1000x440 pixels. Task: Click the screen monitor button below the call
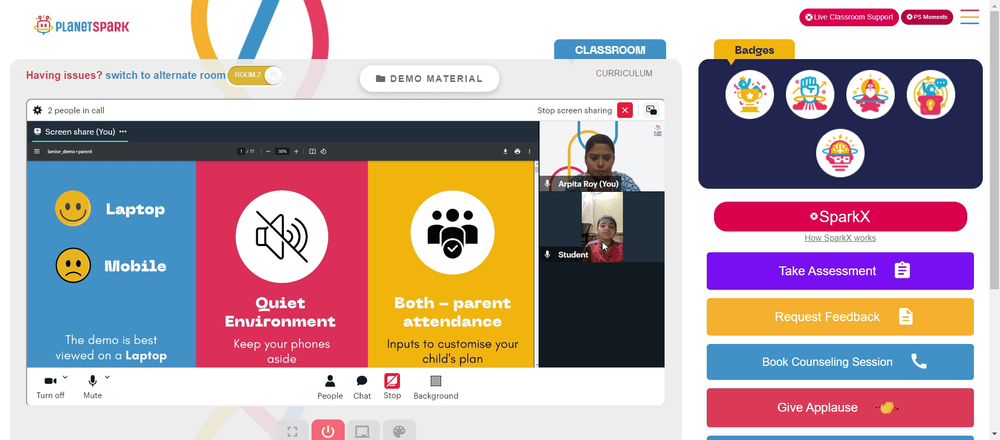[364, 431]
